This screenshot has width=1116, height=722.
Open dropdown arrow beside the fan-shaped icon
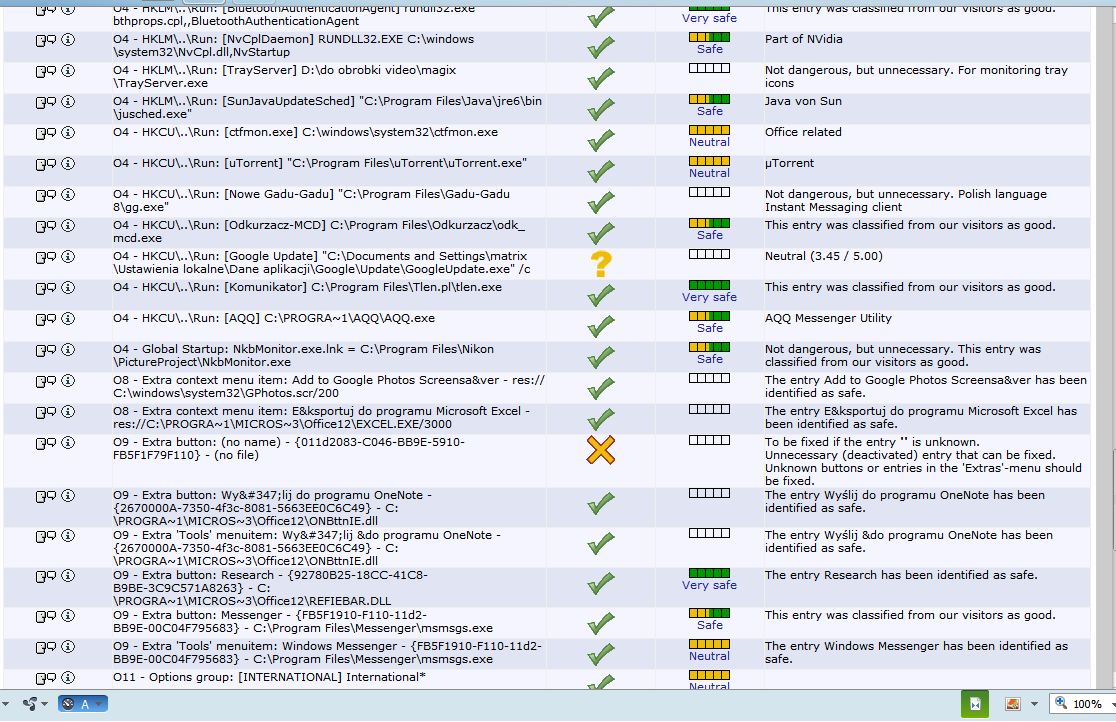pyautogui.click(x=44, y=703)
